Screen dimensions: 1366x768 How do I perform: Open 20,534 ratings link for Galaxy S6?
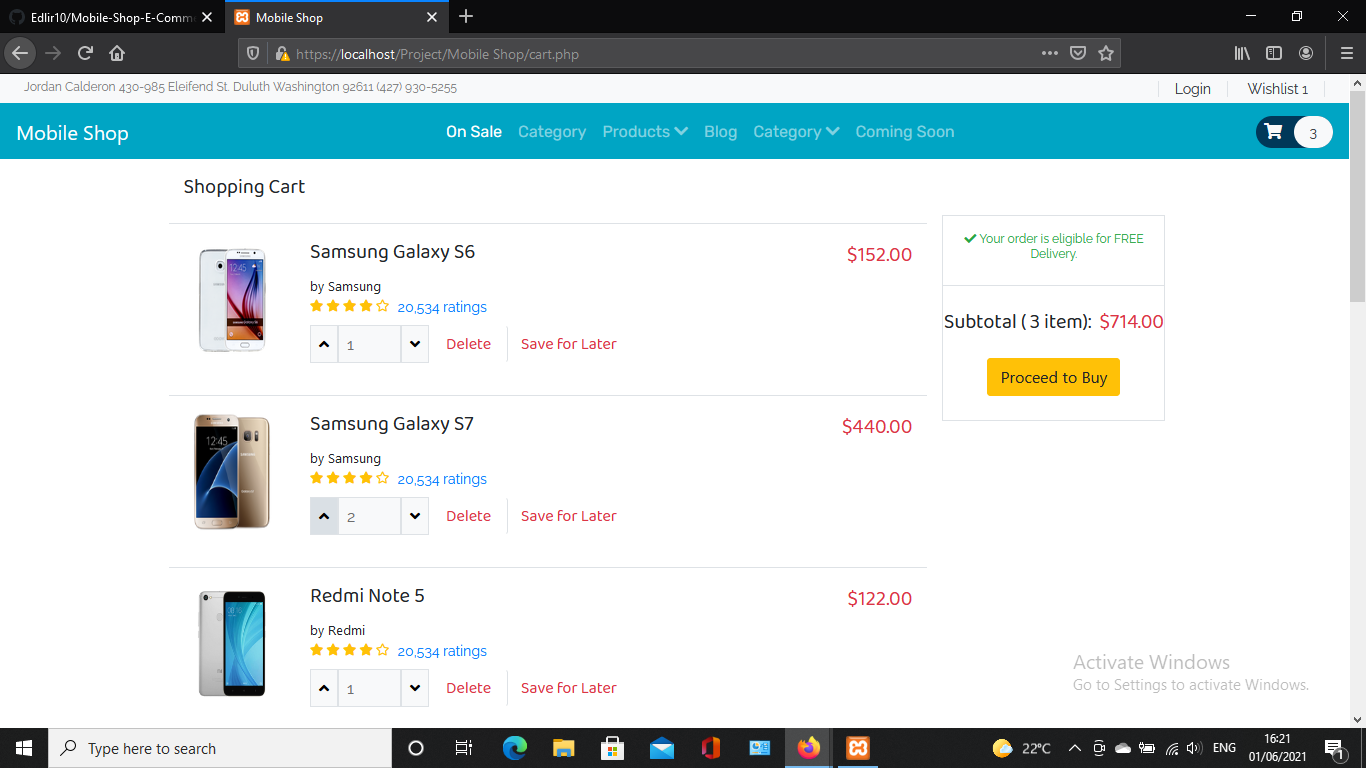(x=441, y=307)
